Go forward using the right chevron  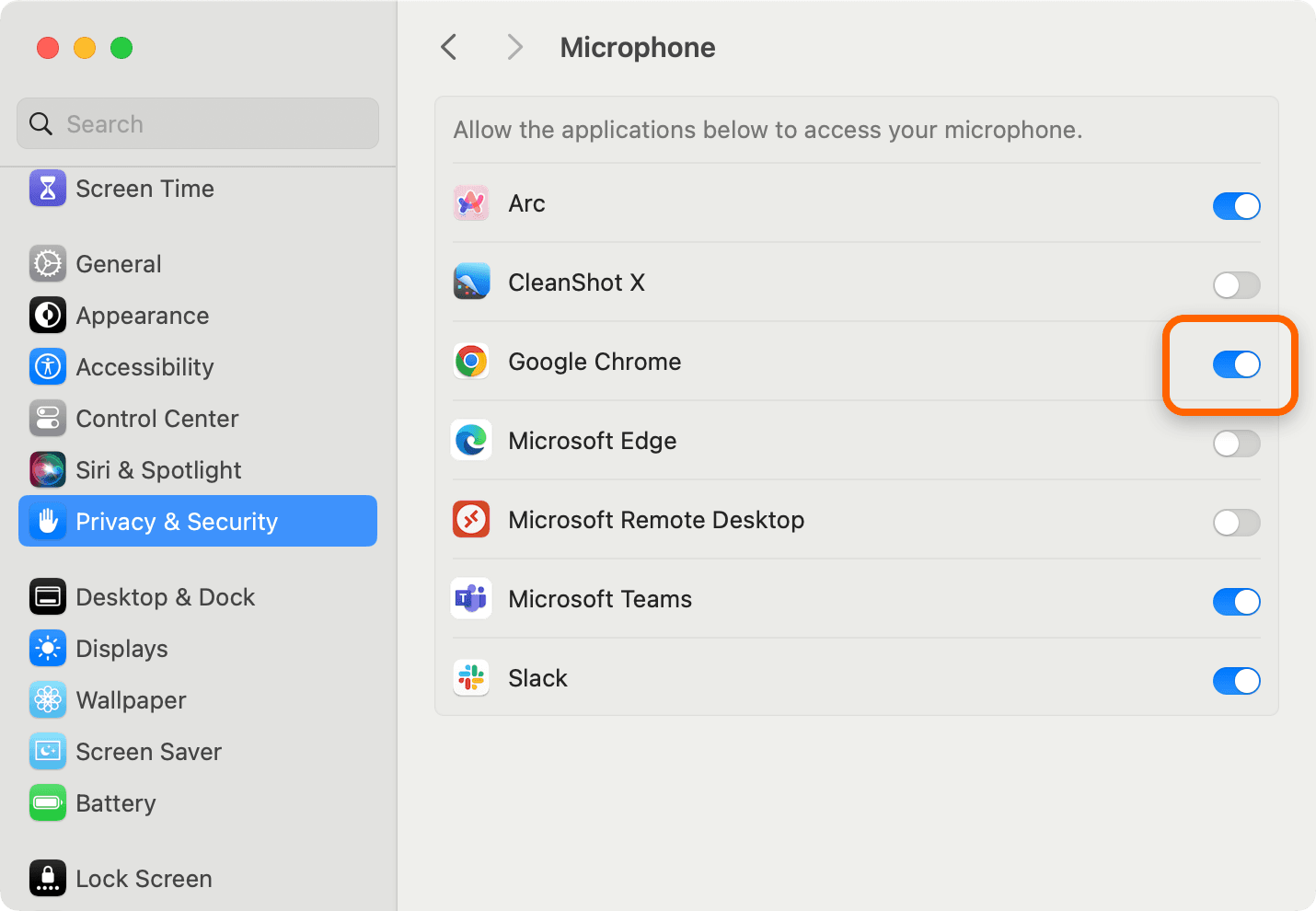(515, 47)
